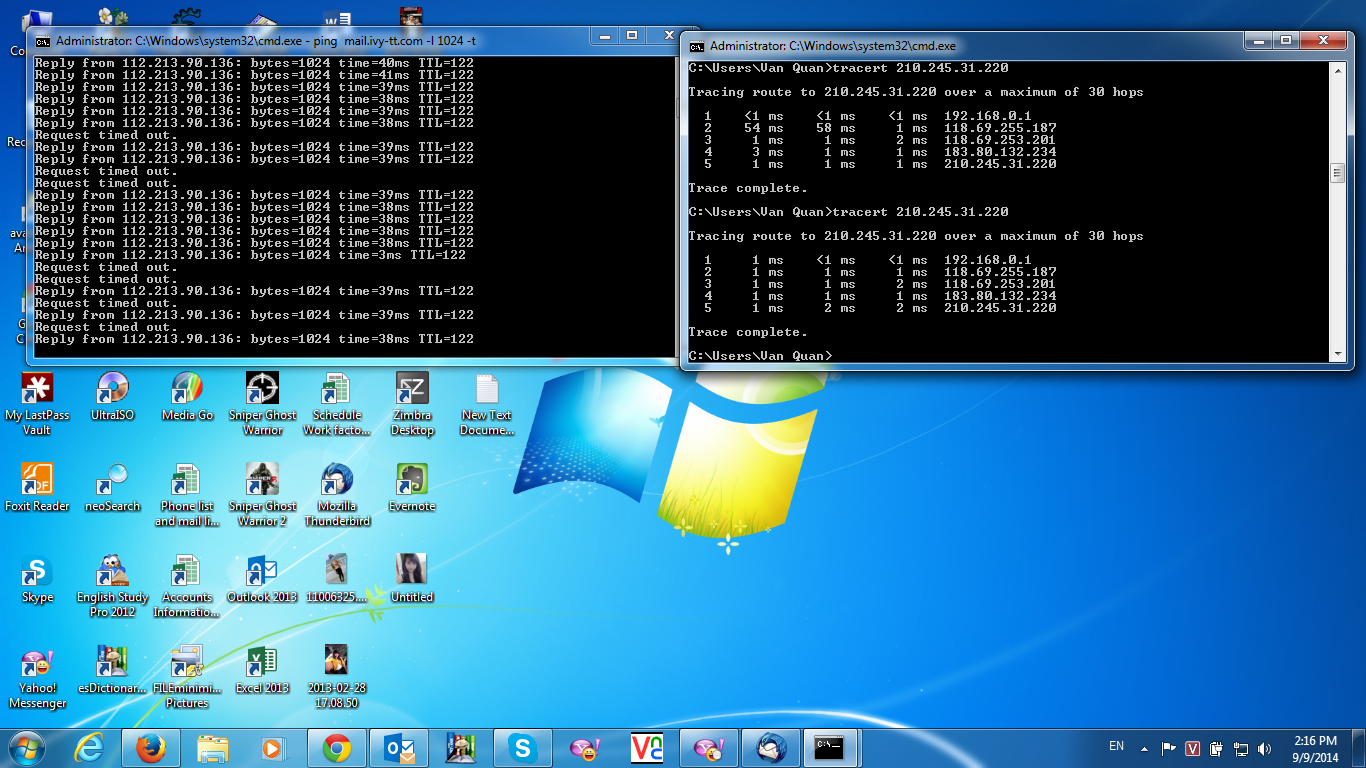Select the Untitled image on the desktop
Image resolution: width=1366 pixels, height=768 pixels.
tap(412, 579)
